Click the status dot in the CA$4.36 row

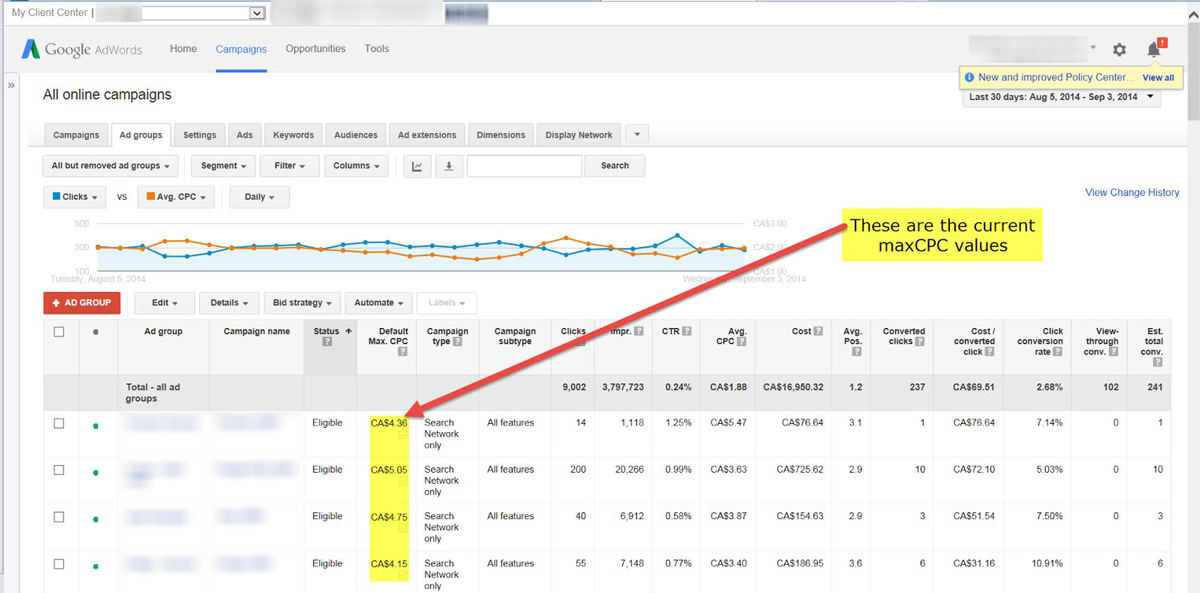(96, 425)
